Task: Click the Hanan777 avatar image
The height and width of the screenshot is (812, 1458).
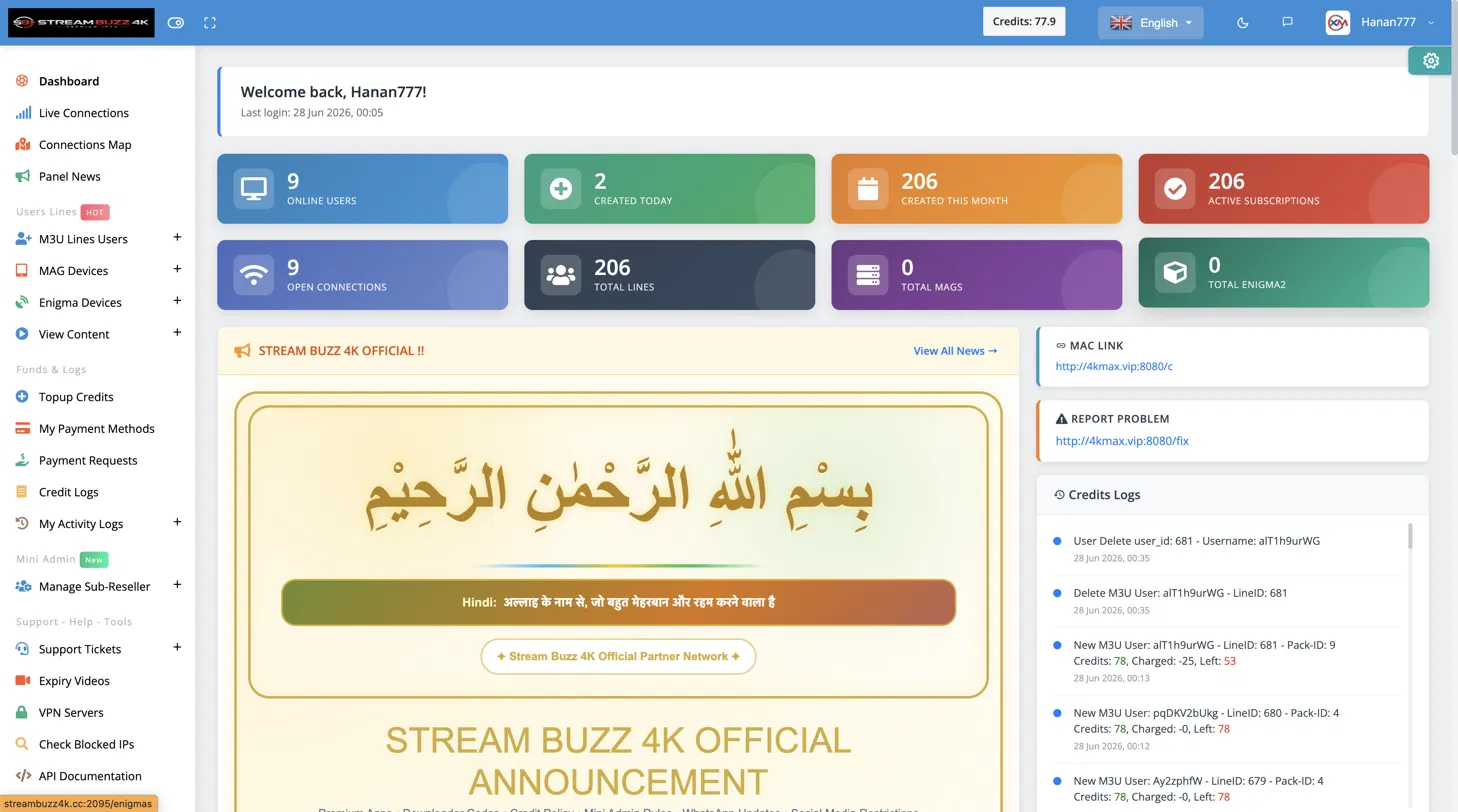Action: click(1338, 22)
